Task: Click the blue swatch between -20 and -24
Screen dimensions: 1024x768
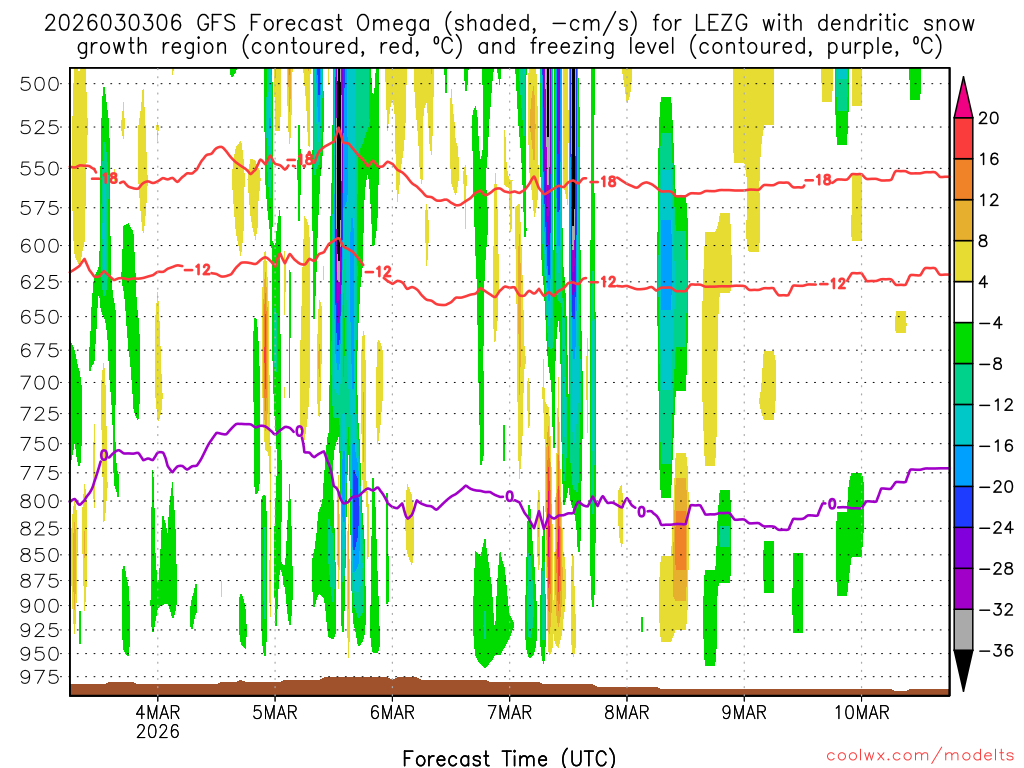Action: pos(963,507)
